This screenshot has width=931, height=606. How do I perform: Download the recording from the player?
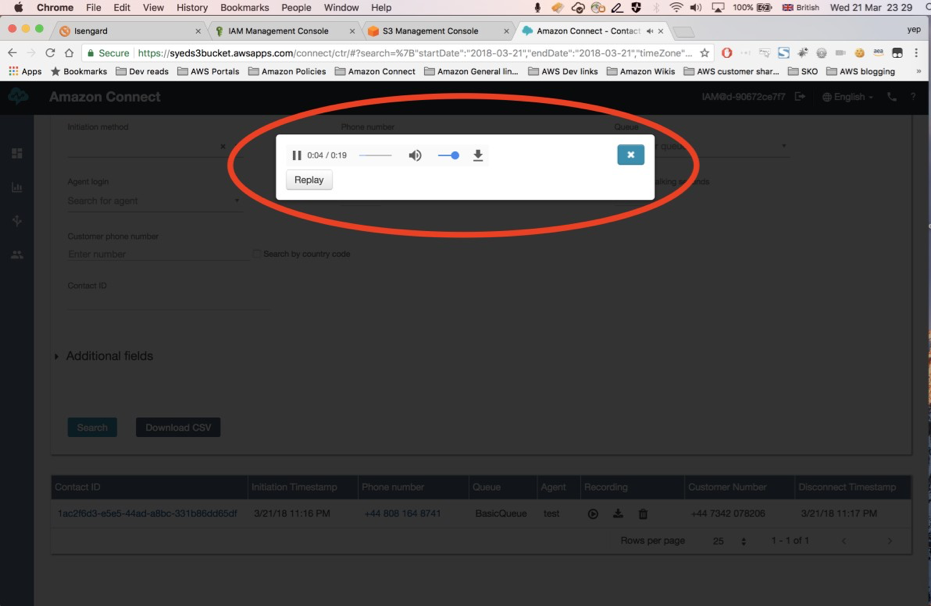tap(478, 156)
